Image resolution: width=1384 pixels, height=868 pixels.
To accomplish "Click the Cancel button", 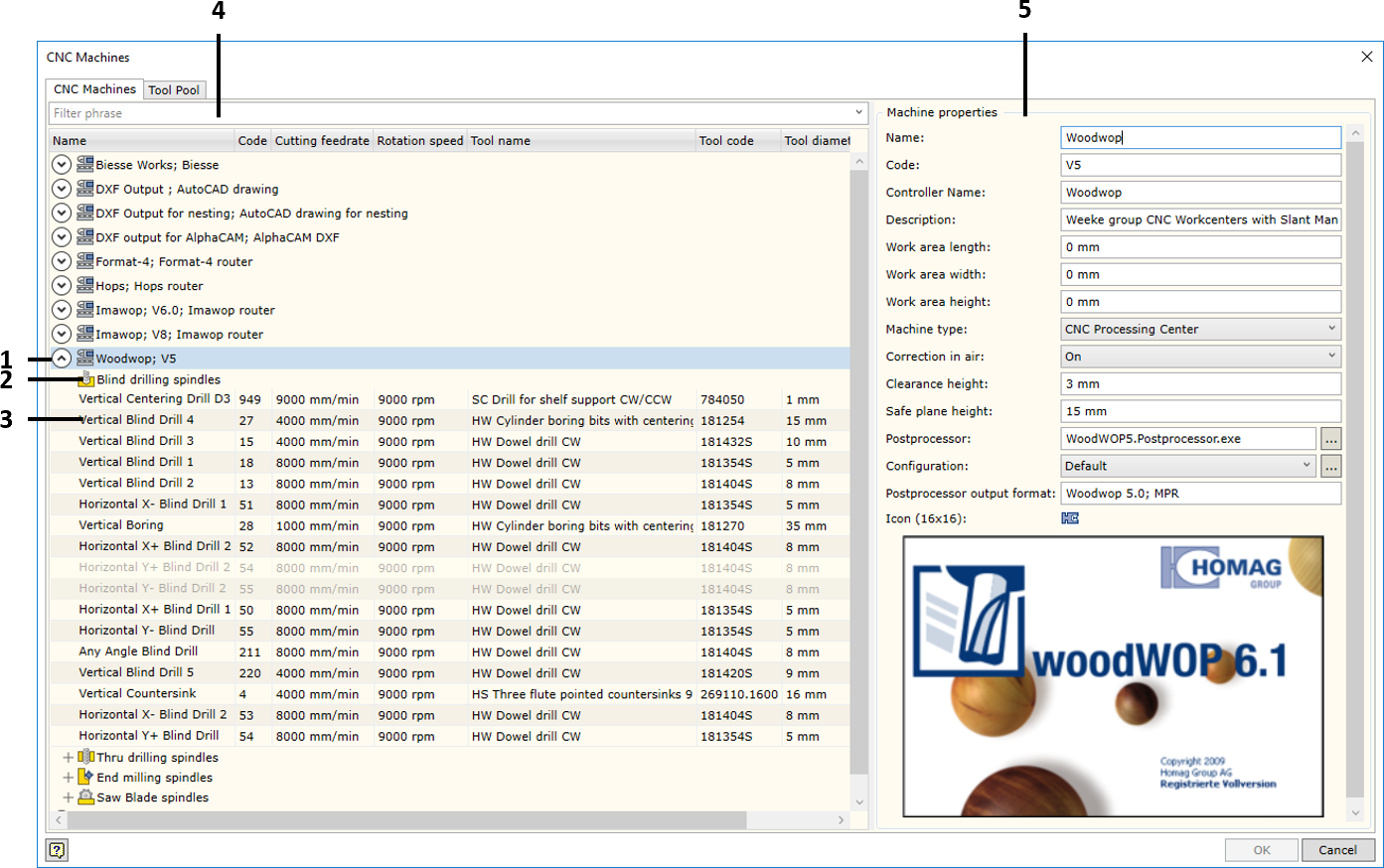I will (1337, 850).
